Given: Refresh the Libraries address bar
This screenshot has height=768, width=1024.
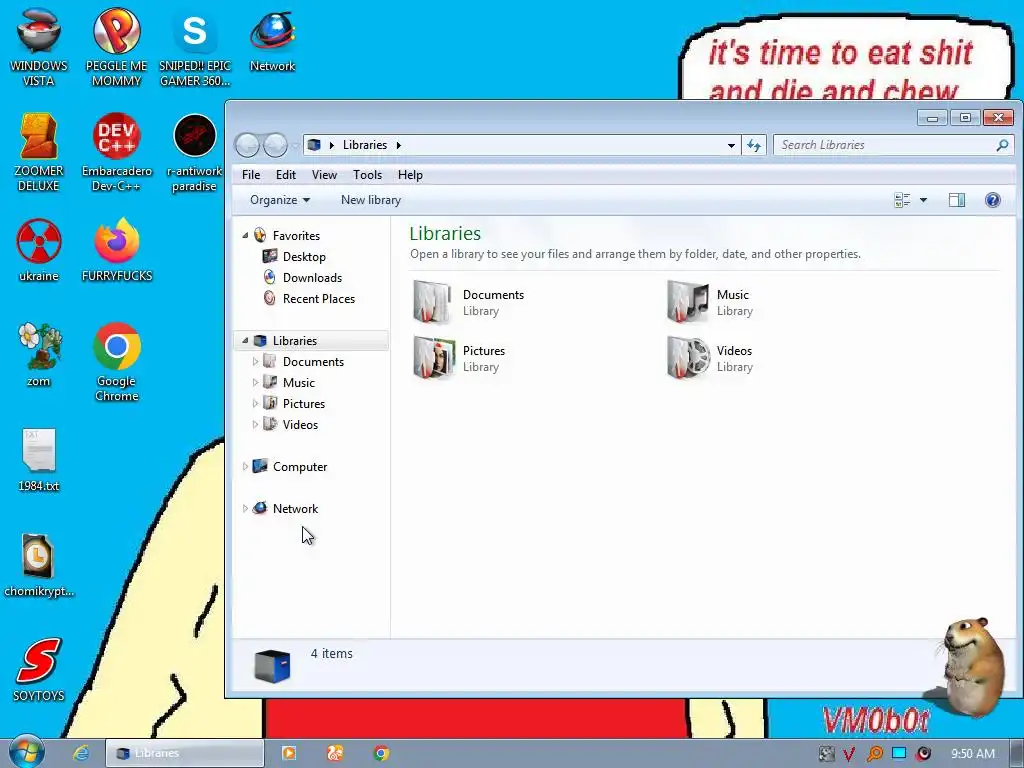Looking at the screenshot, I should (754, 145).
